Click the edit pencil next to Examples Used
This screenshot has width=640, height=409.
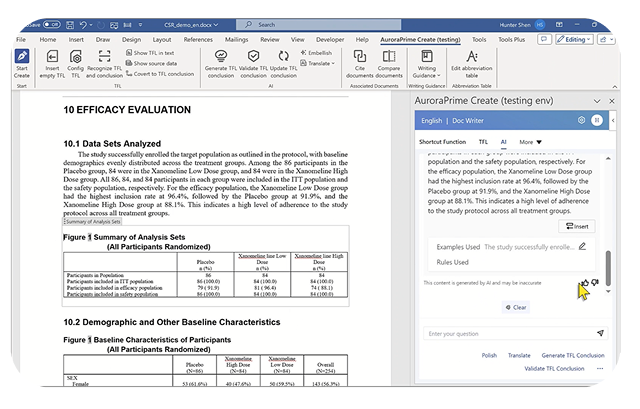pyautogui.click(x=582, y=247)
